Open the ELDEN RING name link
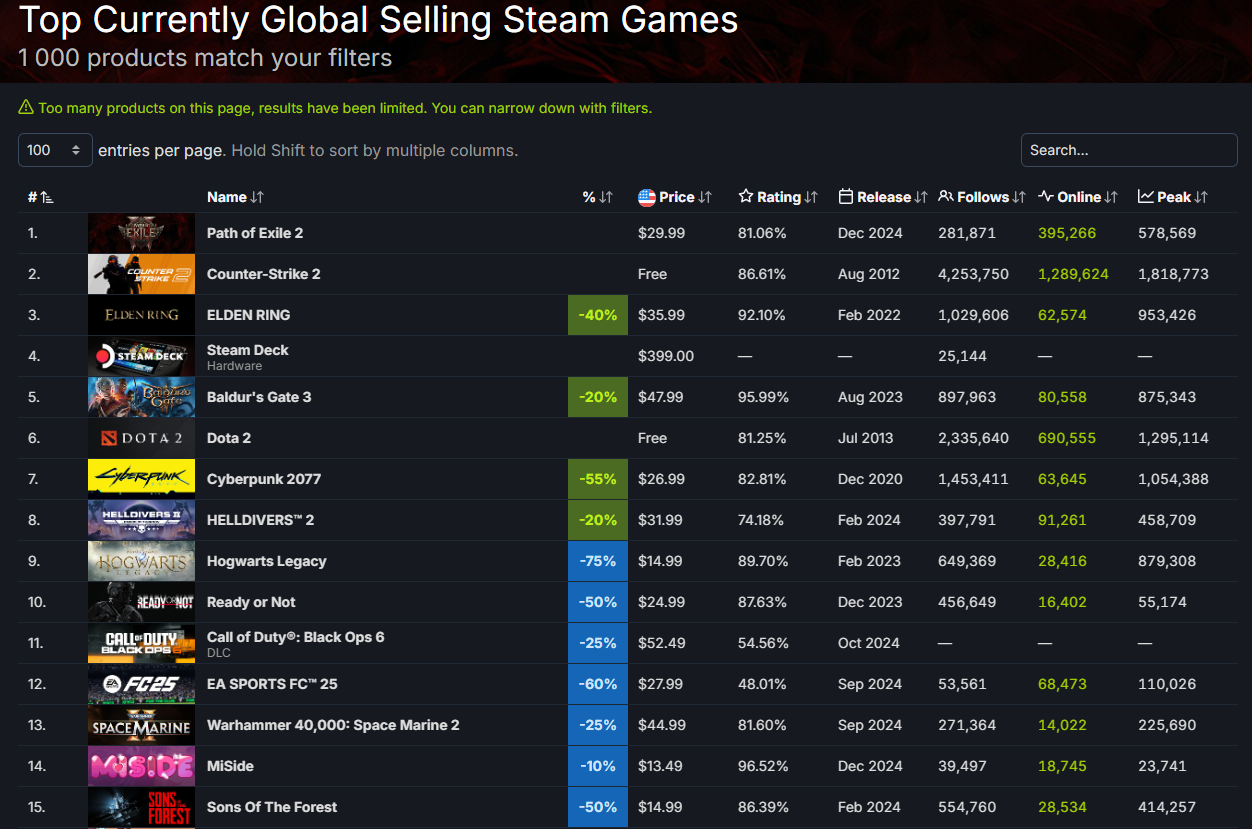This screenshot has height=829, width=1252. coord(249,315)
